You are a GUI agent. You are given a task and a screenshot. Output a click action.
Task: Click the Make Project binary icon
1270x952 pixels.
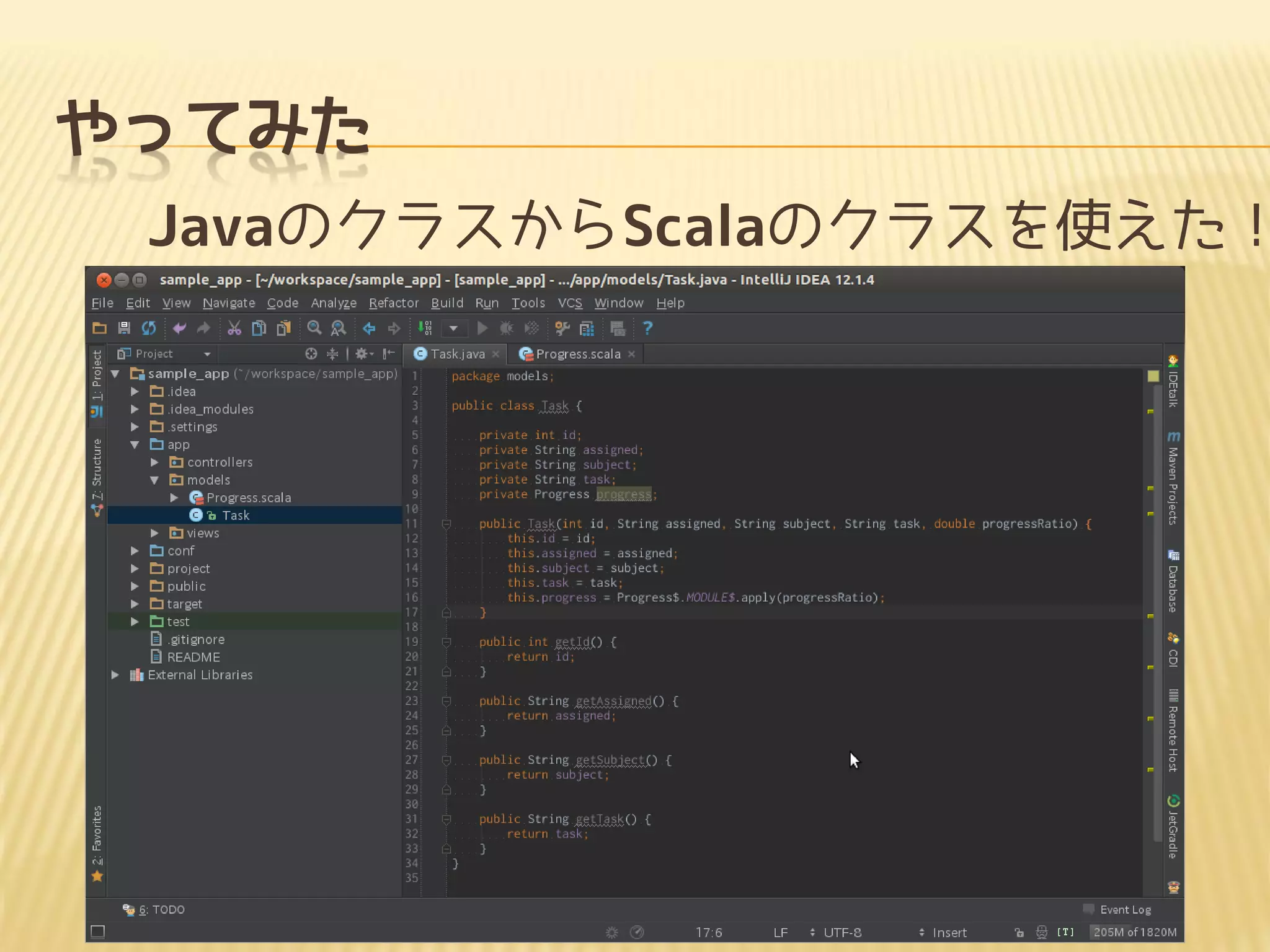point(425,328)
